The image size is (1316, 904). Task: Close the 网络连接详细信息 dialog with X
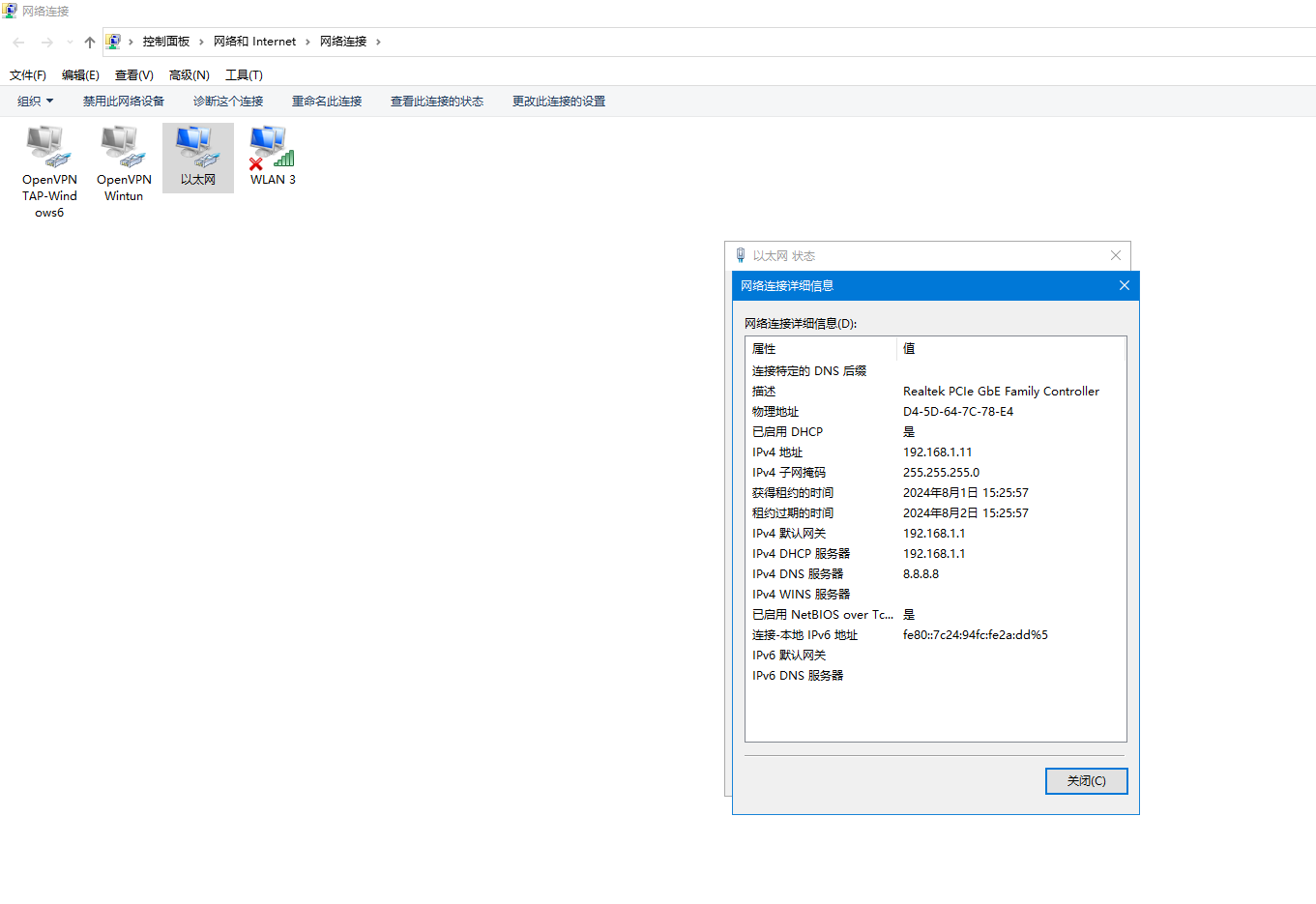1124,285
